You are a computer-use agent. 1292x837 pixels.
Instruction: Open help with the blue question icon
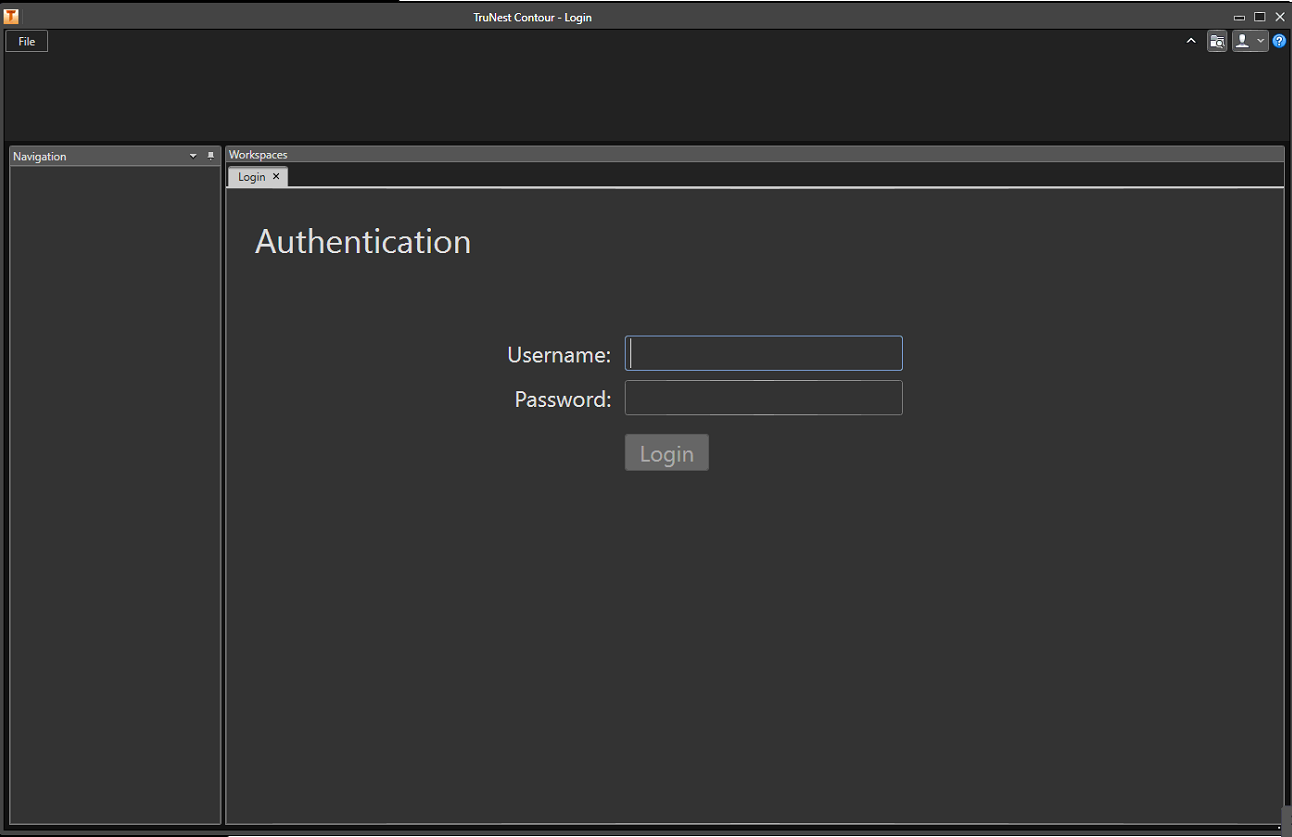point(1279,41)
